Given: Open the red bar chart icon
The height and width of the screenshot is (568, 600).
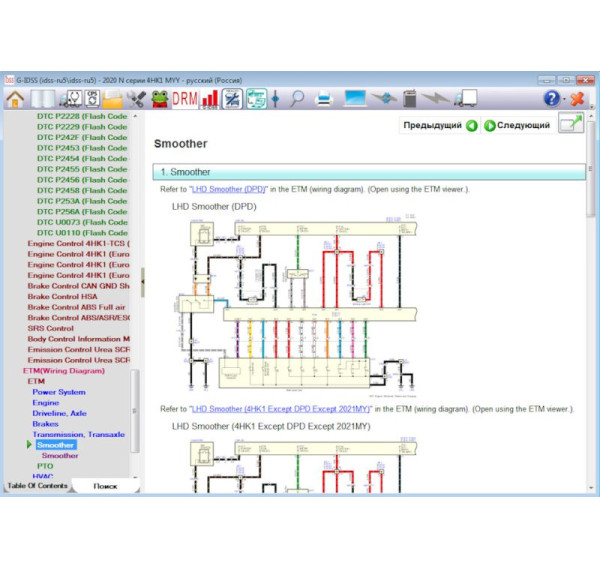Looking at the screenshot, I should (x=210, y=98).
